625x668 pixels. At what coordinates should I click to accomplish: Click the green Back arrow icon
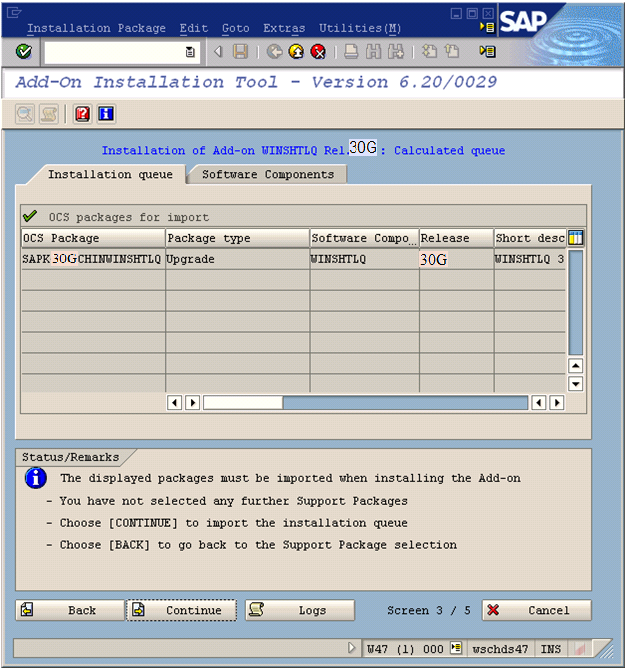pos(274,52)
